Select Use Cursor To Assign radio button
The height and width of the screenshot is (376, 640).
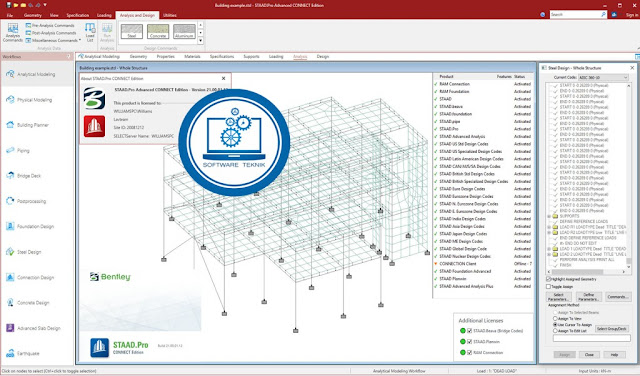pyautogui.click(x=555, y=325)
